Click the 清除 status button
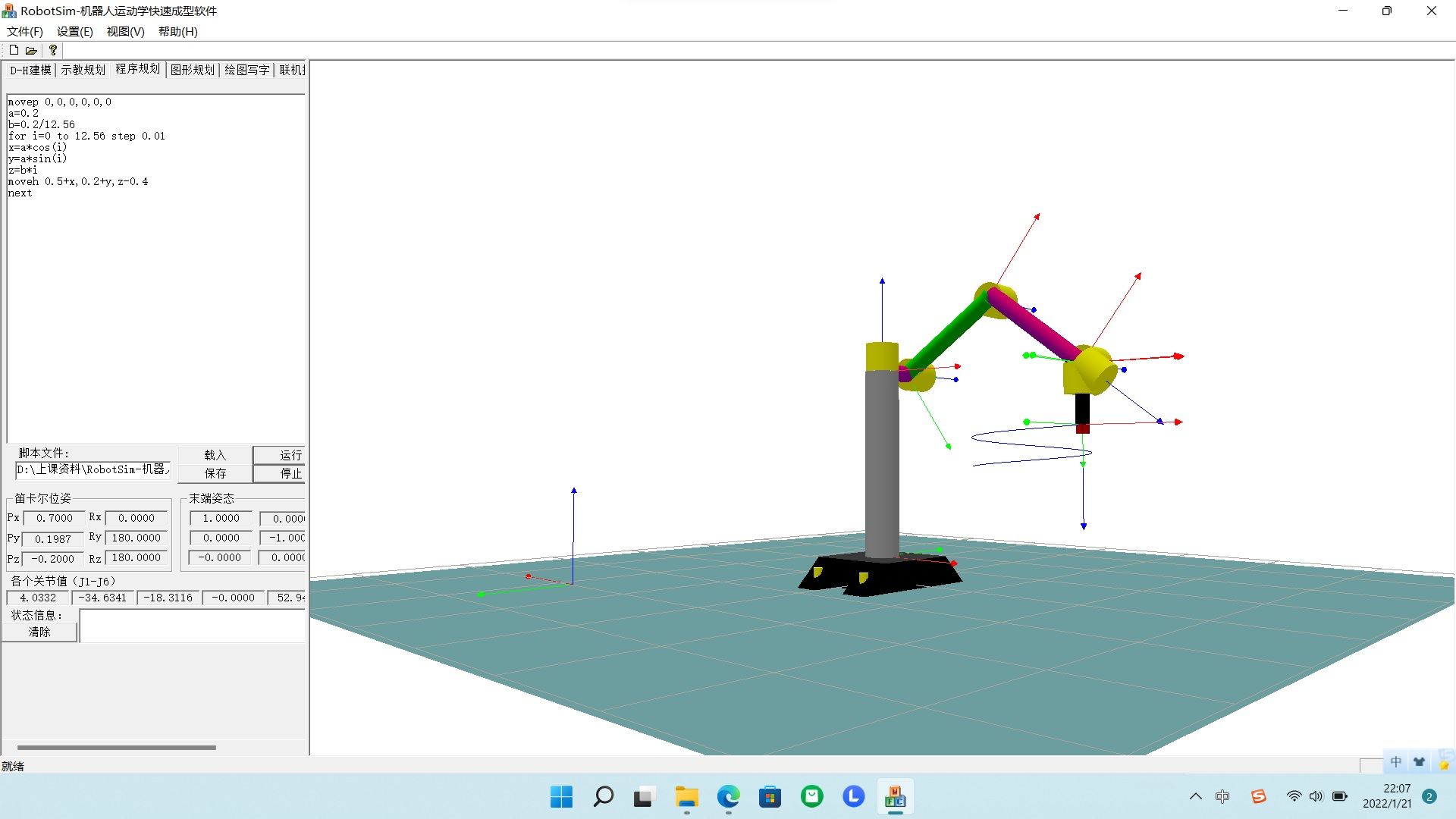1456x819 pixels. pos(39,632)
